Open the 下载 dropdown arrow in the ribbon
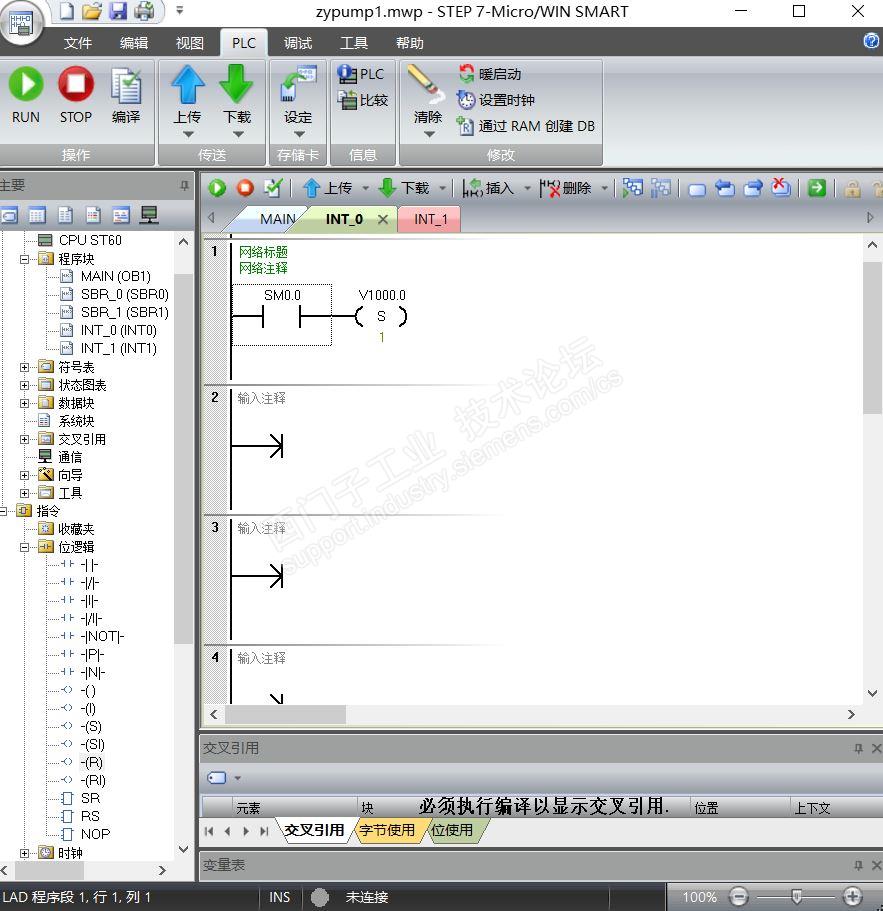The image size is (883, 911). (238, 134)
